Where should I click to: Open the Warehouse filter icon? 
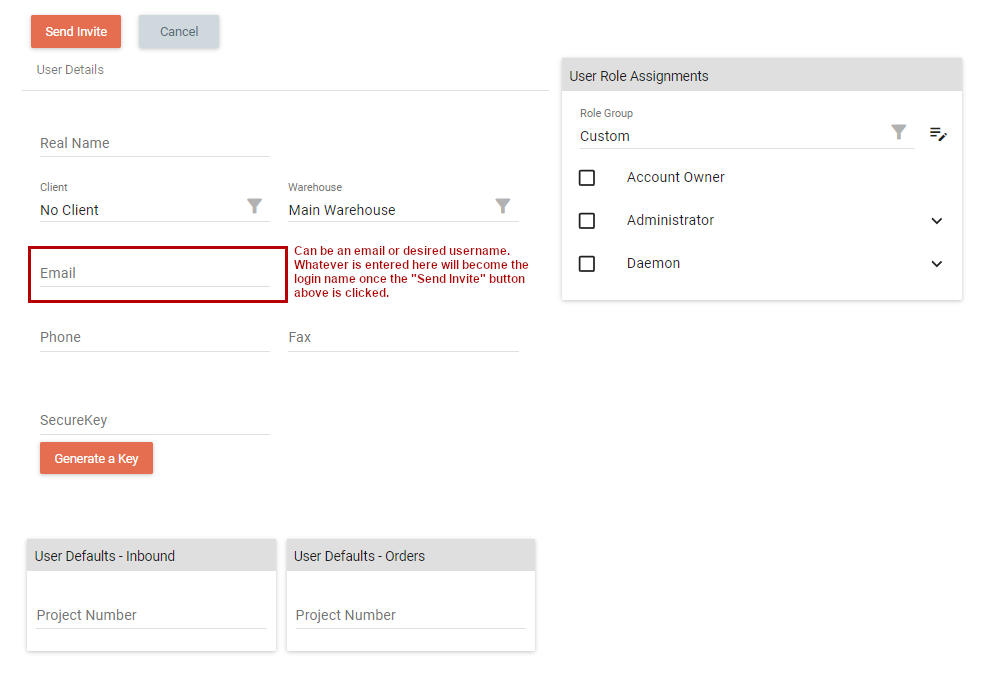(503, 206)
